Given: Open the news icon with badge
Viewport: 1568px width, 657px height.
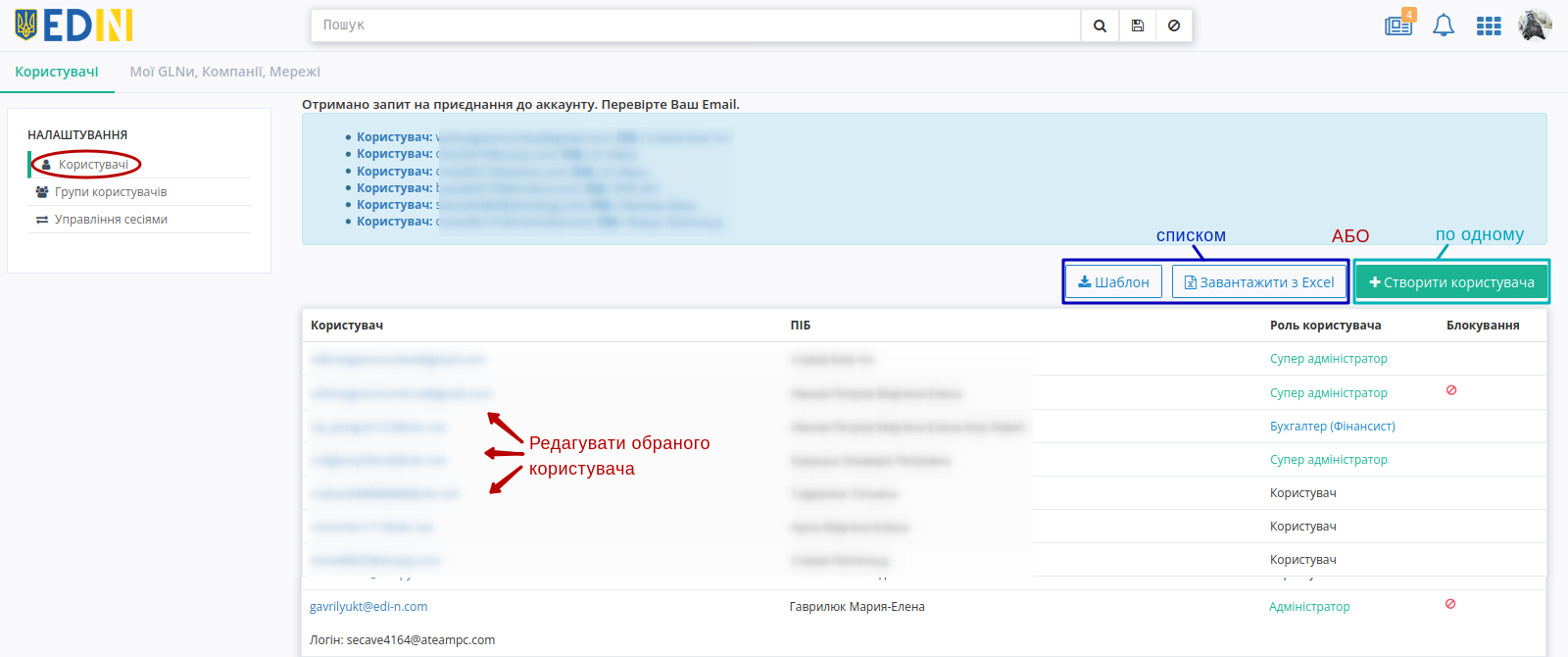Looking at the screenshot, I should (x=1399, y=24).
